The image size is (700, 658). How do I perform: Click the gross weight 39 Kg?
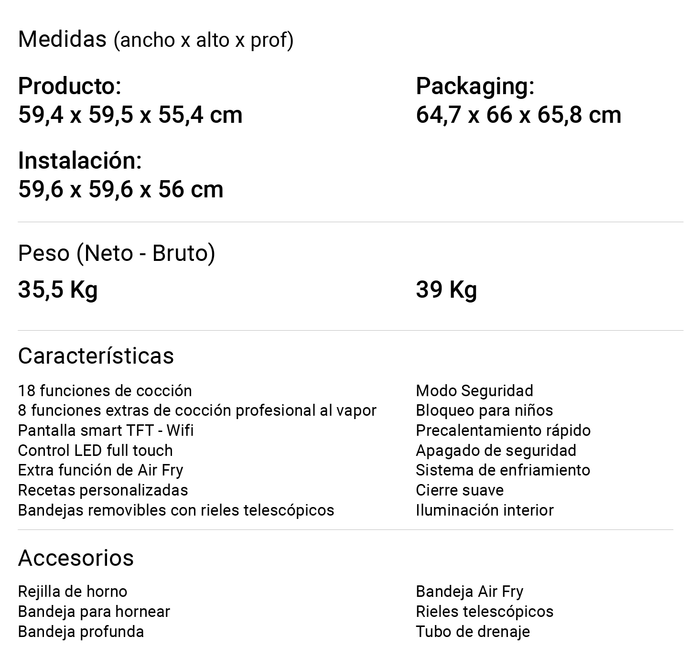[x=446, y=291]
